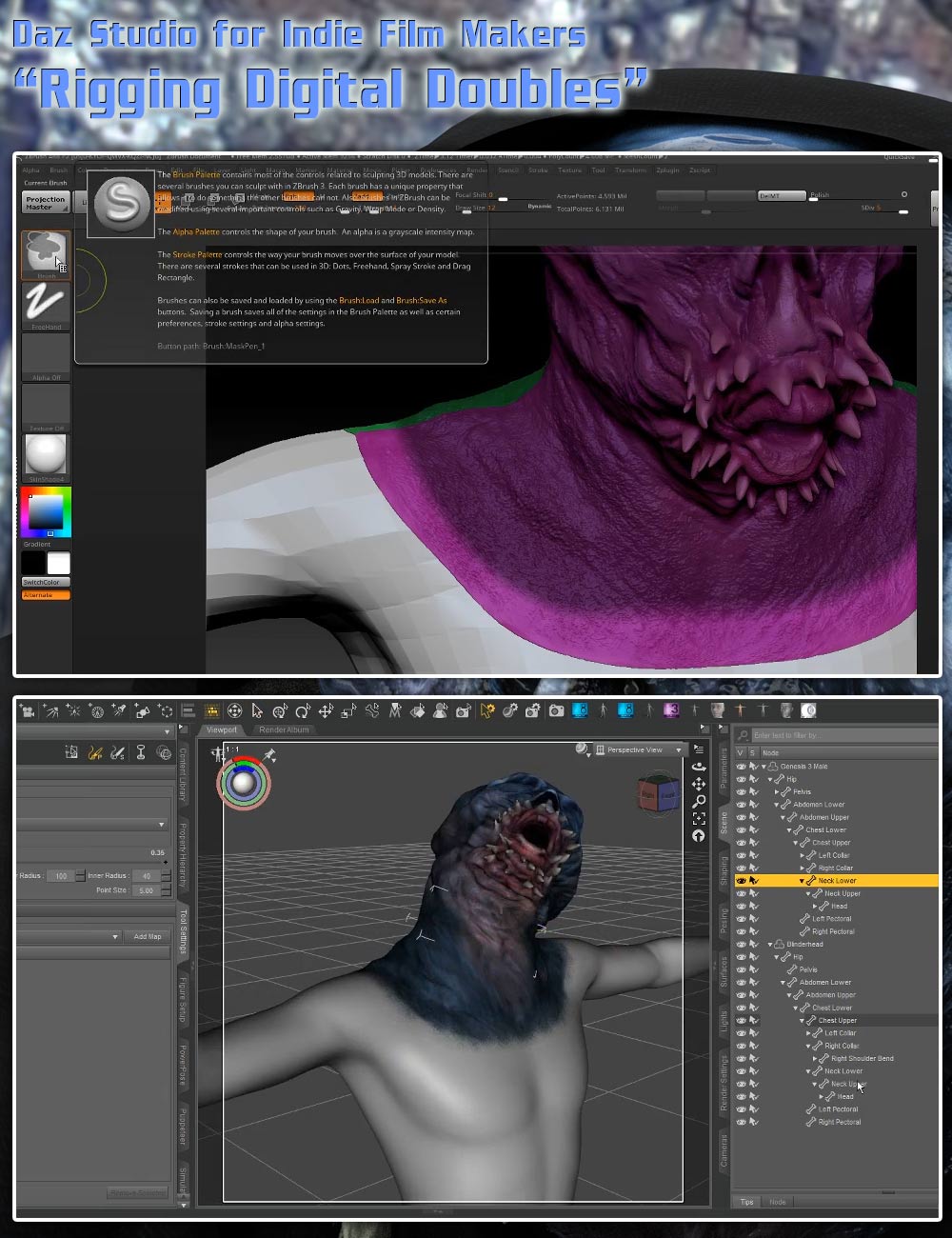Click the viewport frame selection icon
The image size is (952, 1238).
pos(699,819)
